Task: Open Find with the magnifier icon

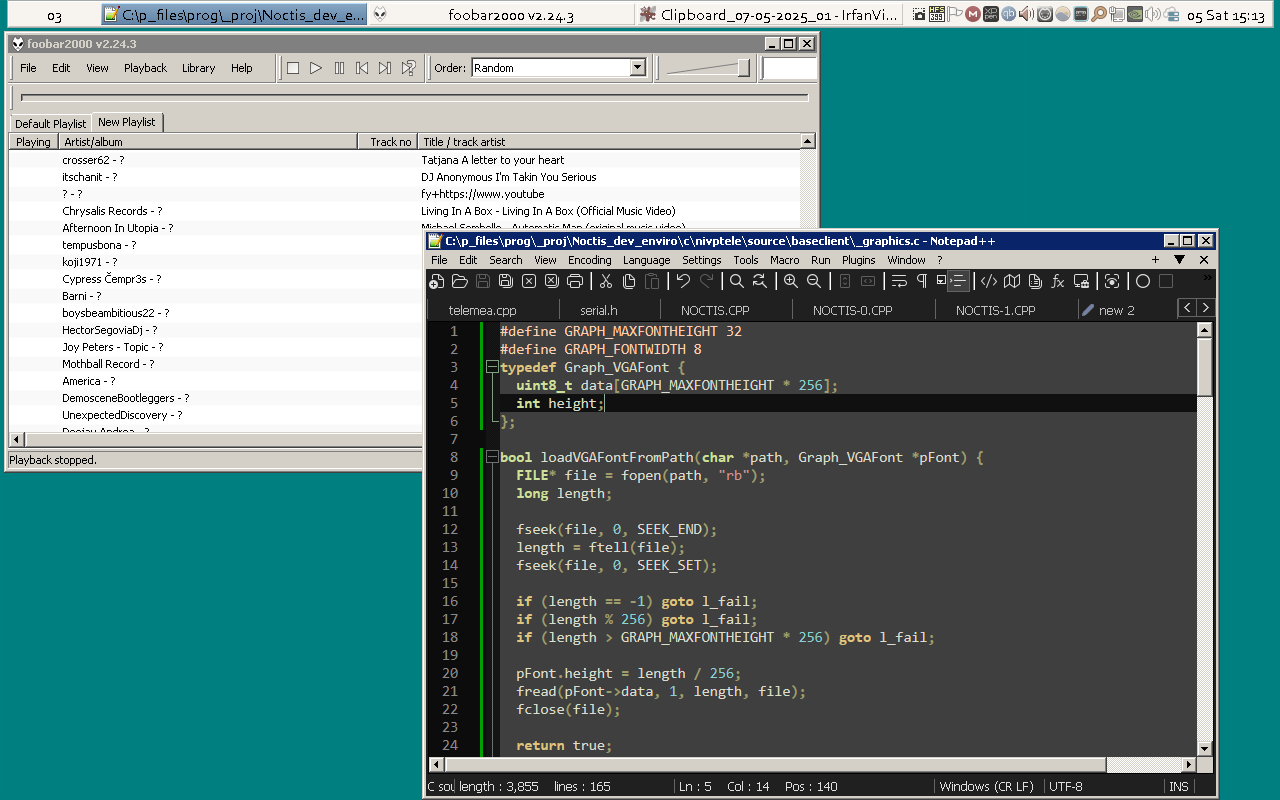Action: 737,282
